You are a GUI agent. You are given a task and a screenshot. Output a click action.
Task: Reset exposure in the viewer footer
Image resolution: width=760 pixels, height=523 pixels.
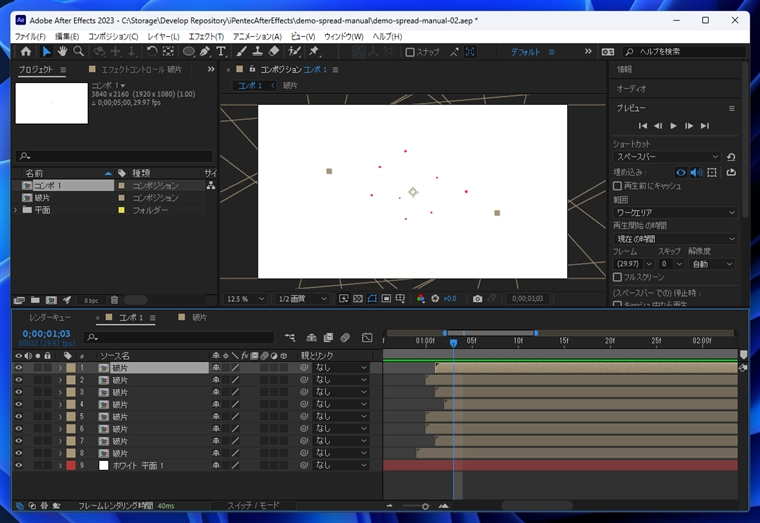435,299
